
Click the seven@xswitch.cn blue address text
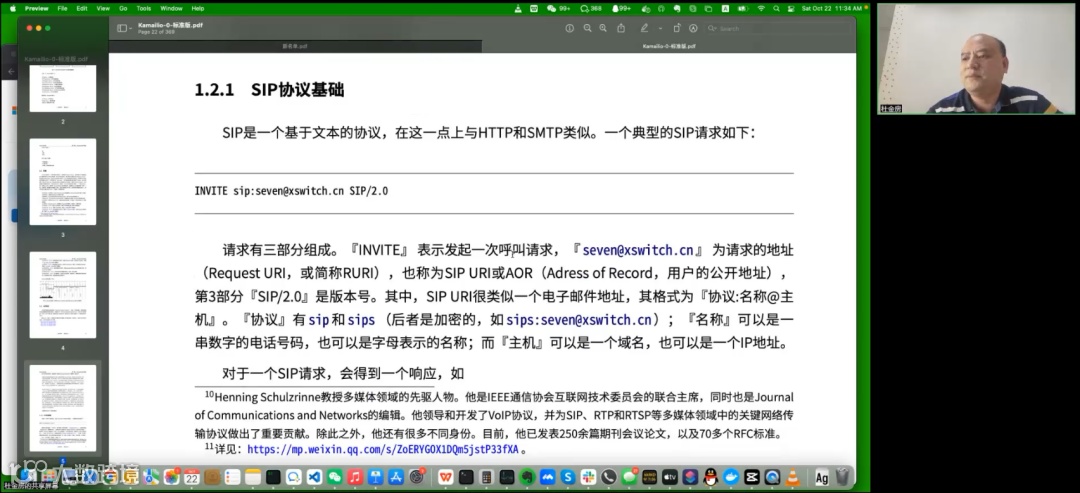638,251
